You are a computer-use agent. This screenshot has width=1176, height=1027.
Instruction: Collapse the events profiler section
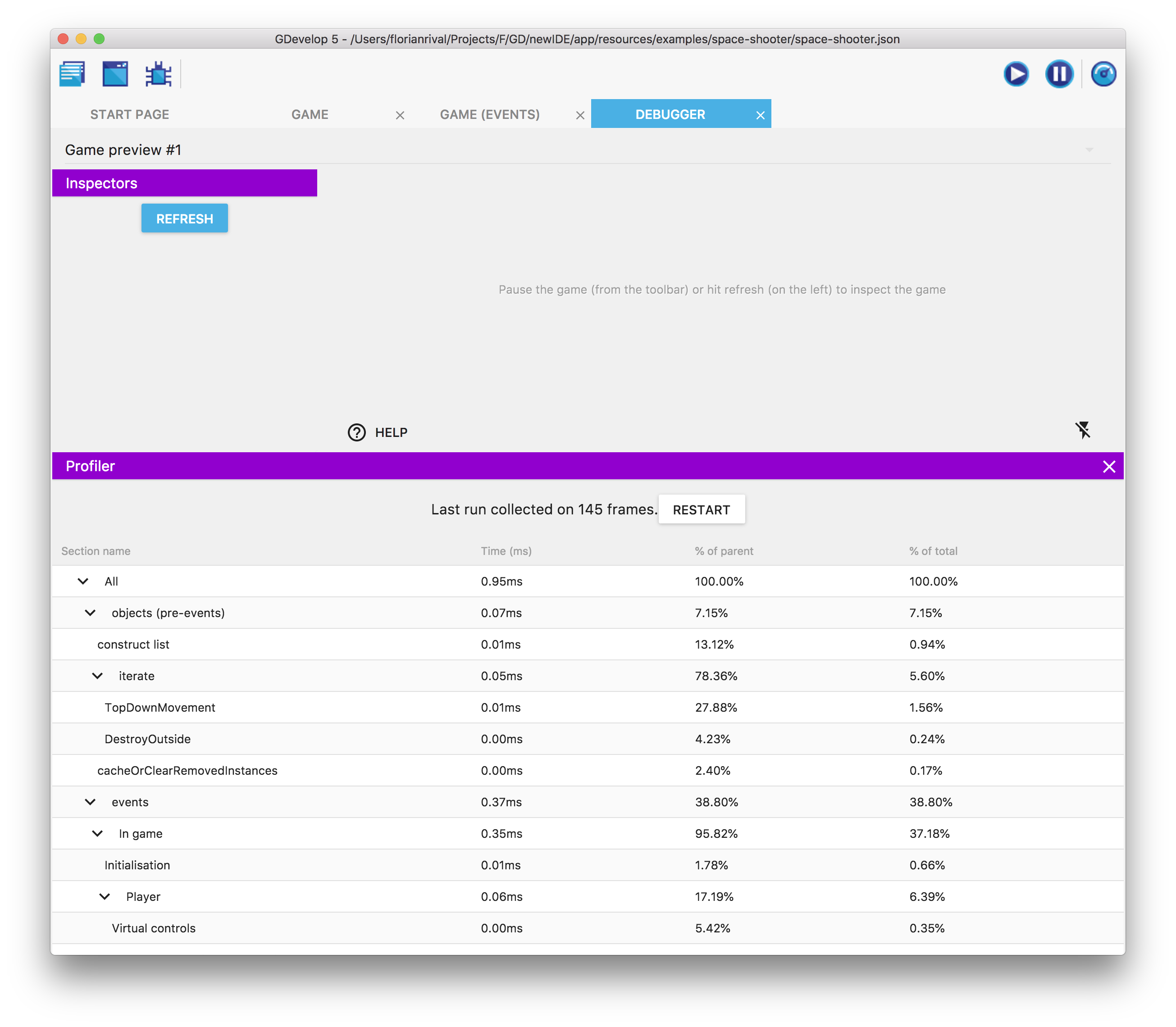coord(90,802)
